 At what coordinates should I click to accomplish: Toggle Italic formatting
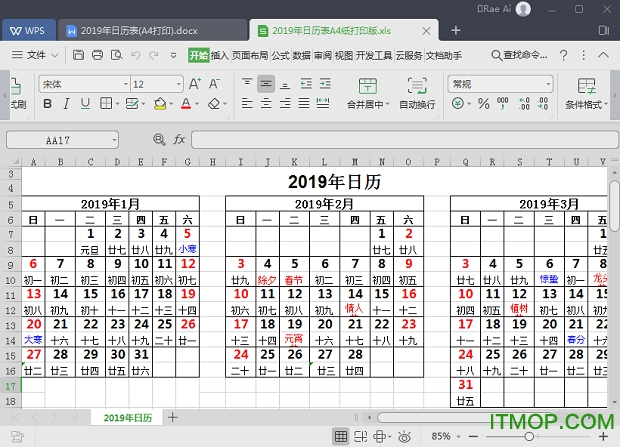click(66, 104)
